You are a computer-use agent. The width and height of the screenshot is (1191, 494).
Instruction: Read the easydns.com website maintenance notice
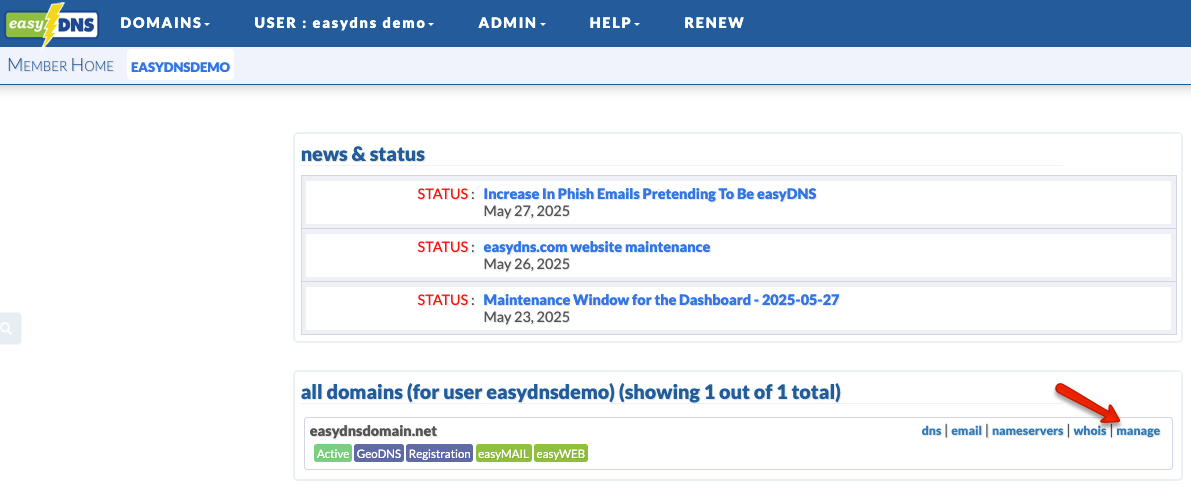coord(596,247)
